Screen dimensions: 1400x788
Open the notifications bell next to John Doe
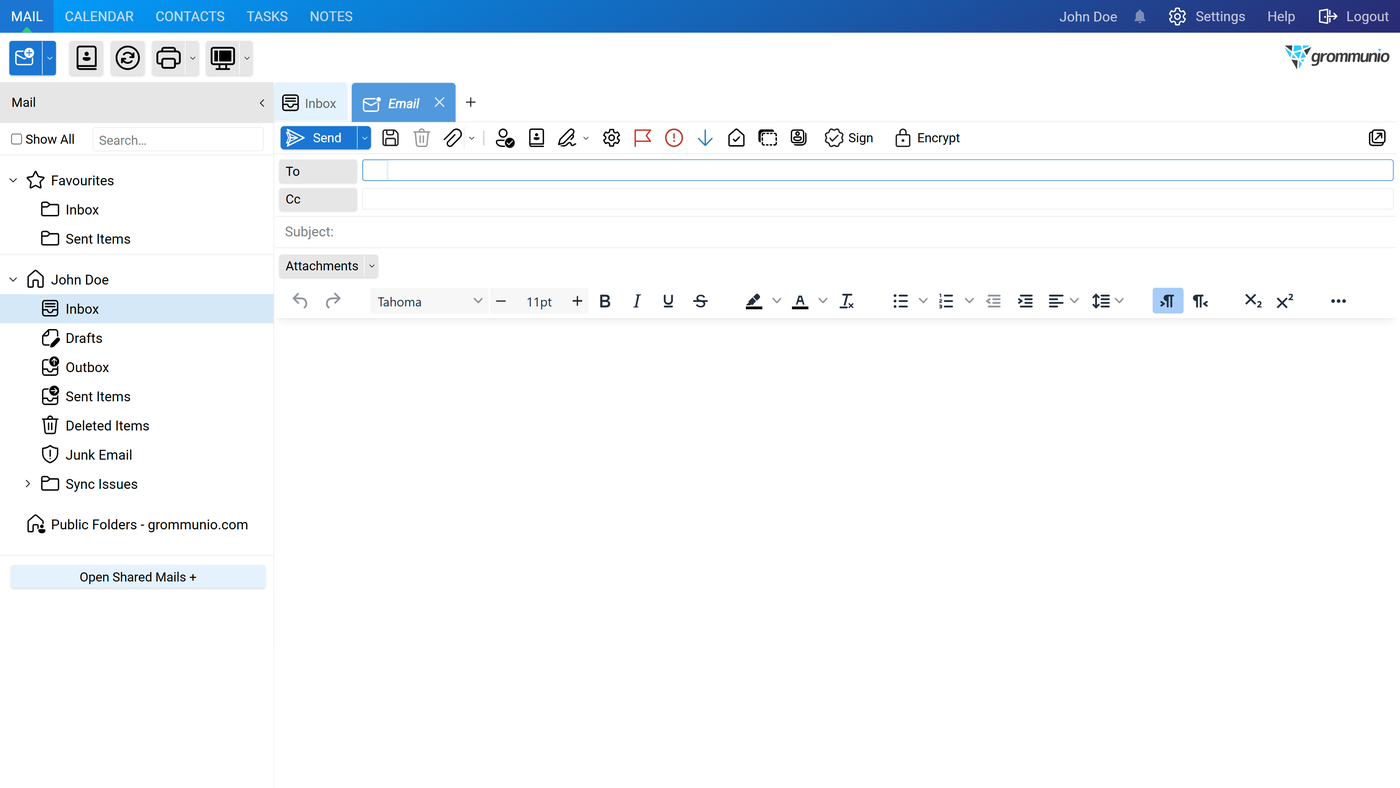click(x=1140, y=17)
